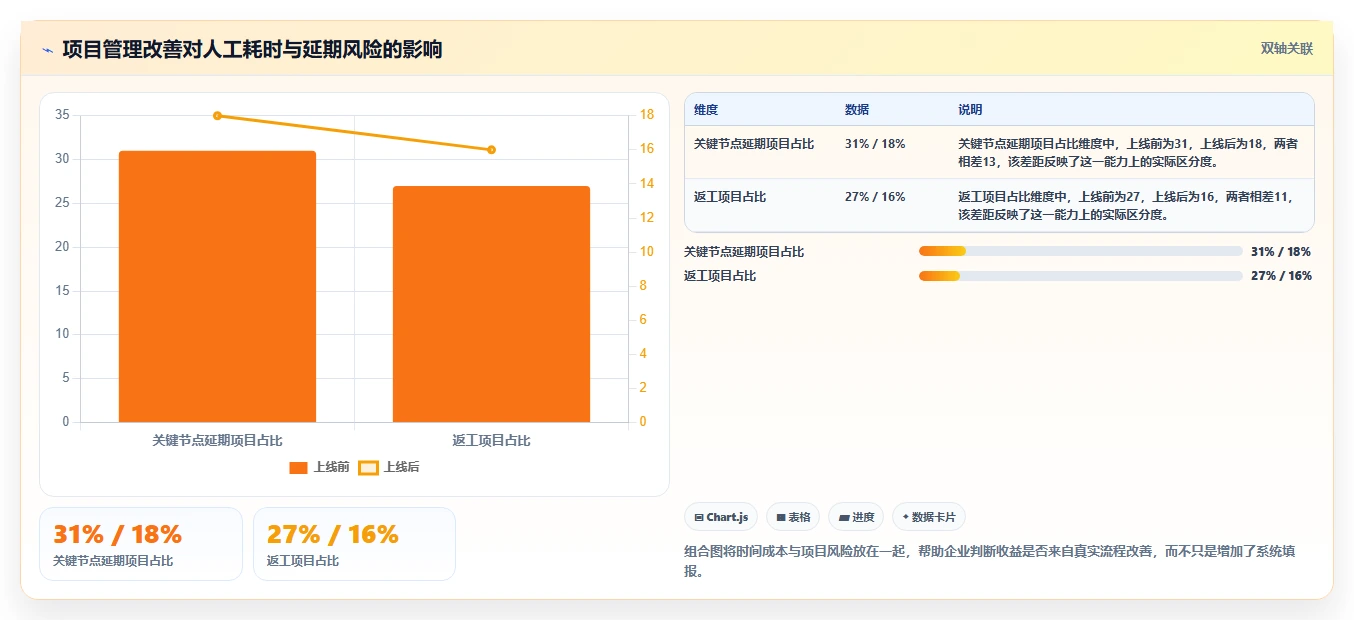Click the line point at value 16
Image resolution: width=1354 pixels, height=620 pixels.
(x=491, y=150)
